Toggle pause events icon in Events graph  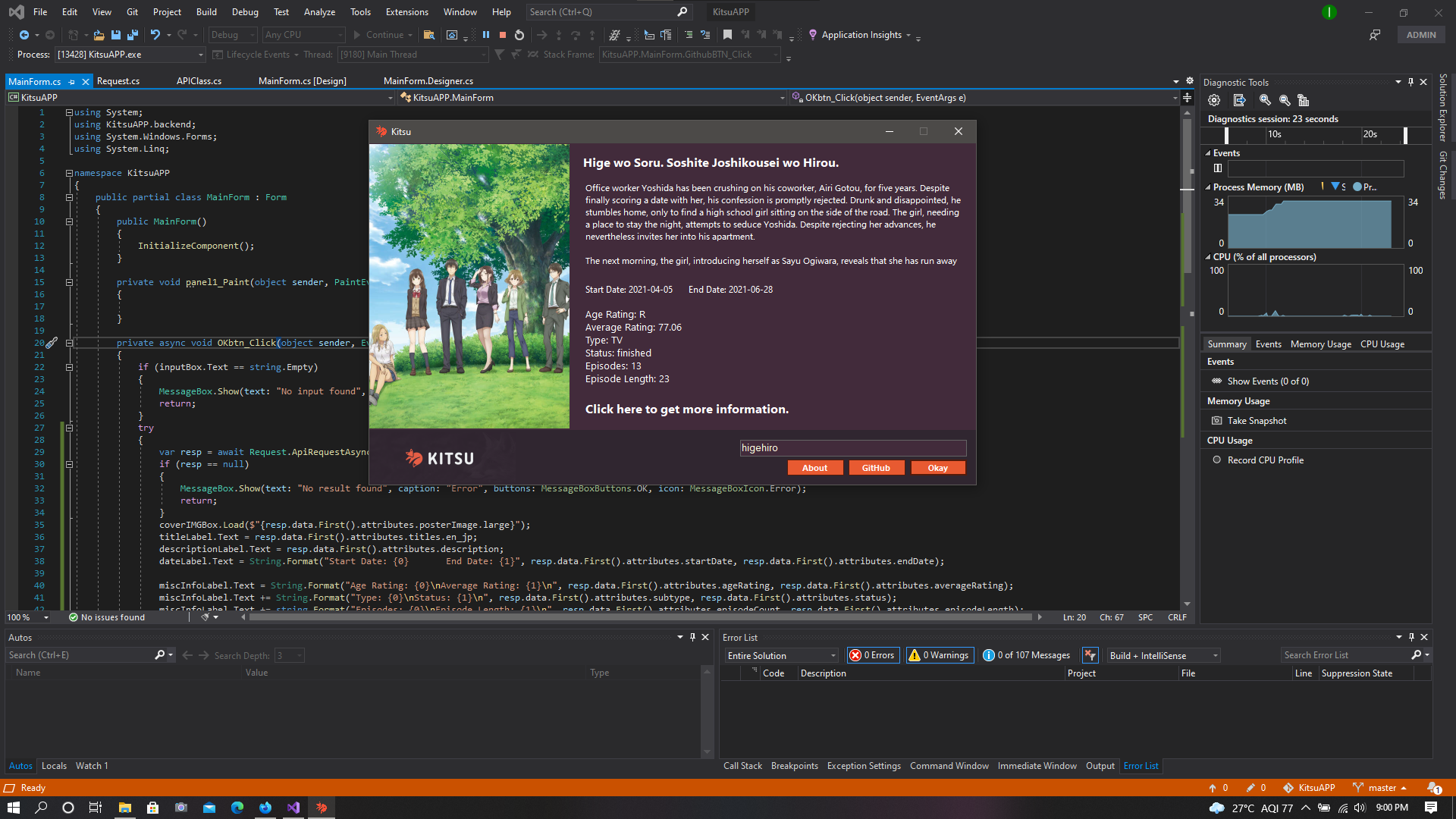pyautogui.click(x=1218, y=168)
